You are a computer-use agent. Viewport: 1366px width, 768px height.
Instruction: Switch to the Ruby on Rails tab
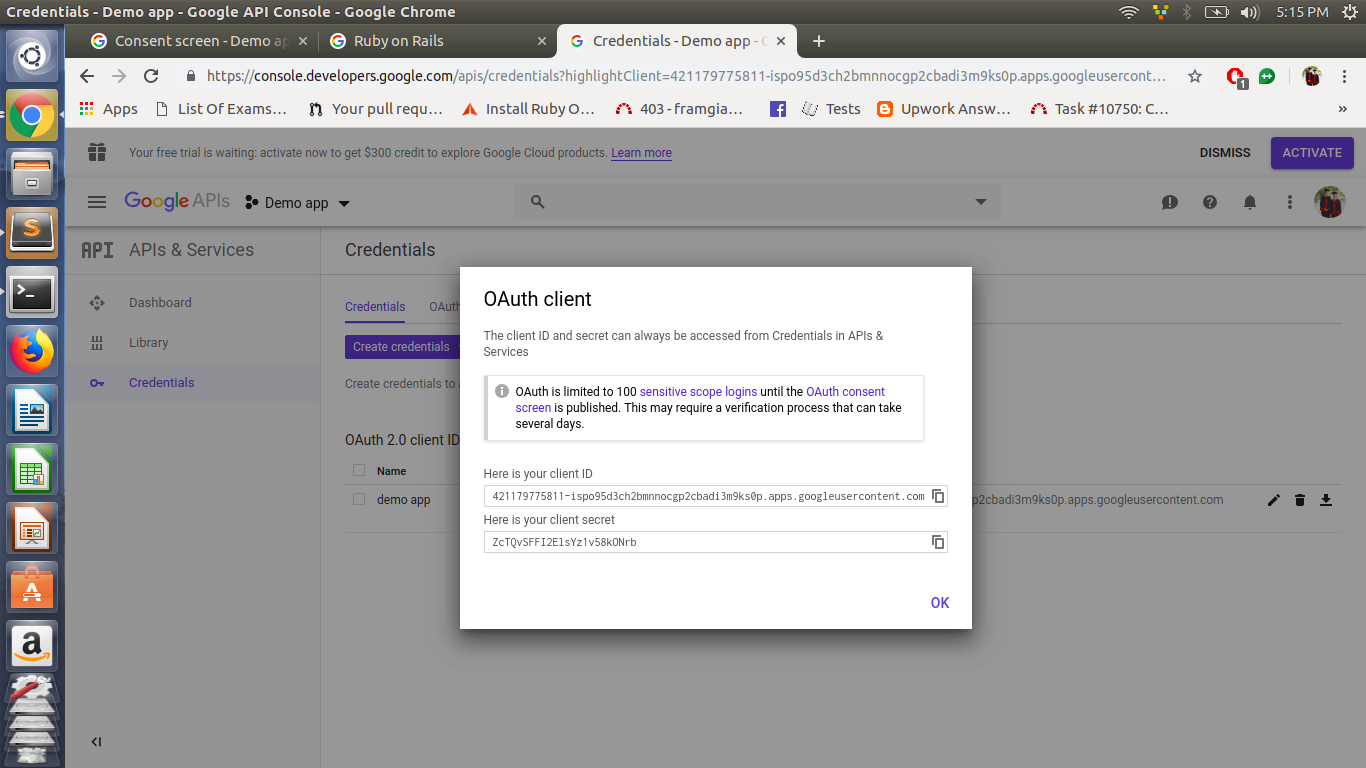[x=438, y=41]
